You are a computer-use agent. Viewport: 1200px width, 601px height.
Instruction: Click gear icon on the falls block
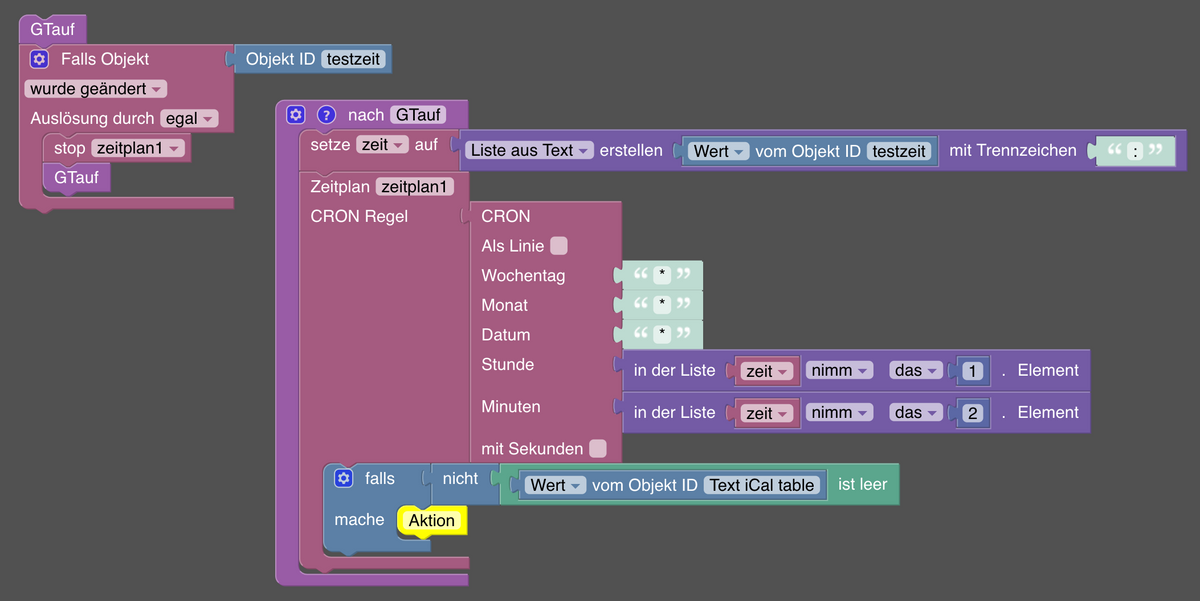[343, 479]
